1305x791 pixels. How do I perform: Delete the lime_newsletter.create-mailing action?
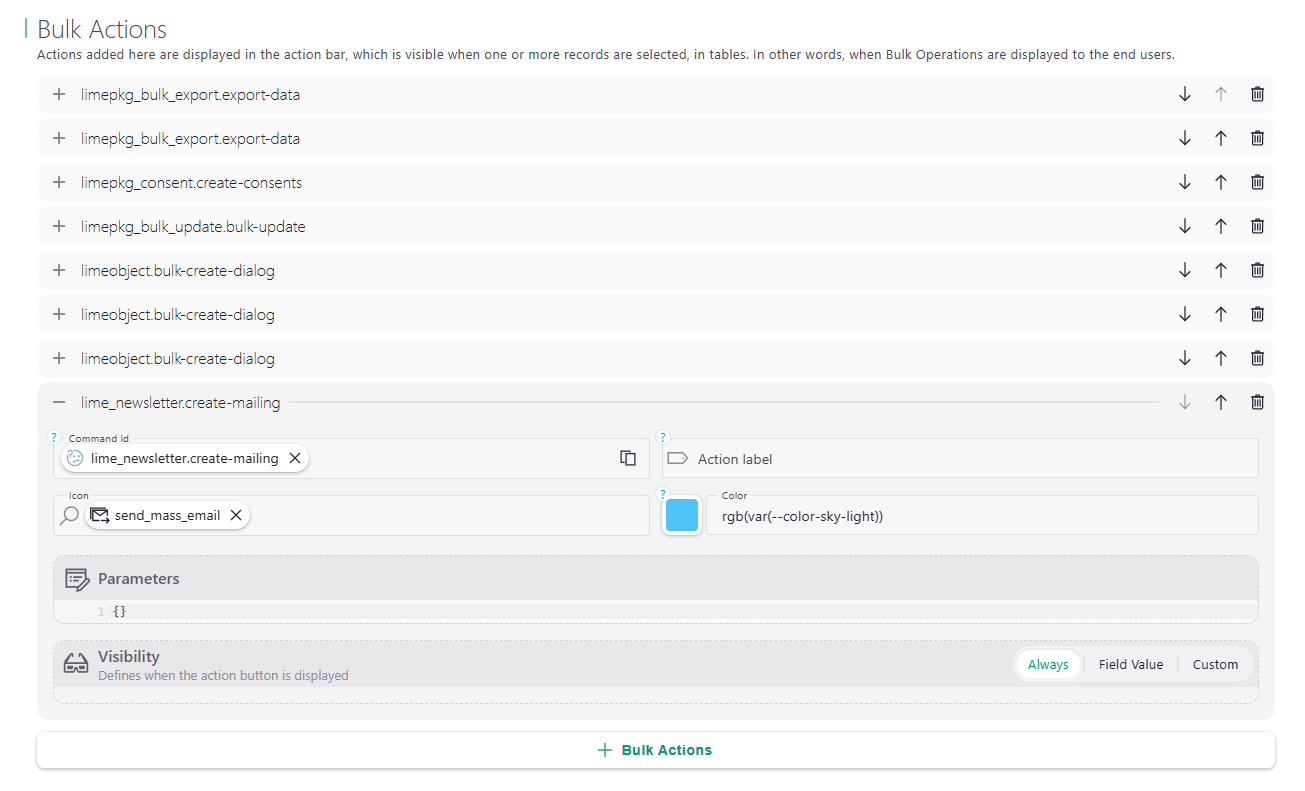pos(1257,403)
